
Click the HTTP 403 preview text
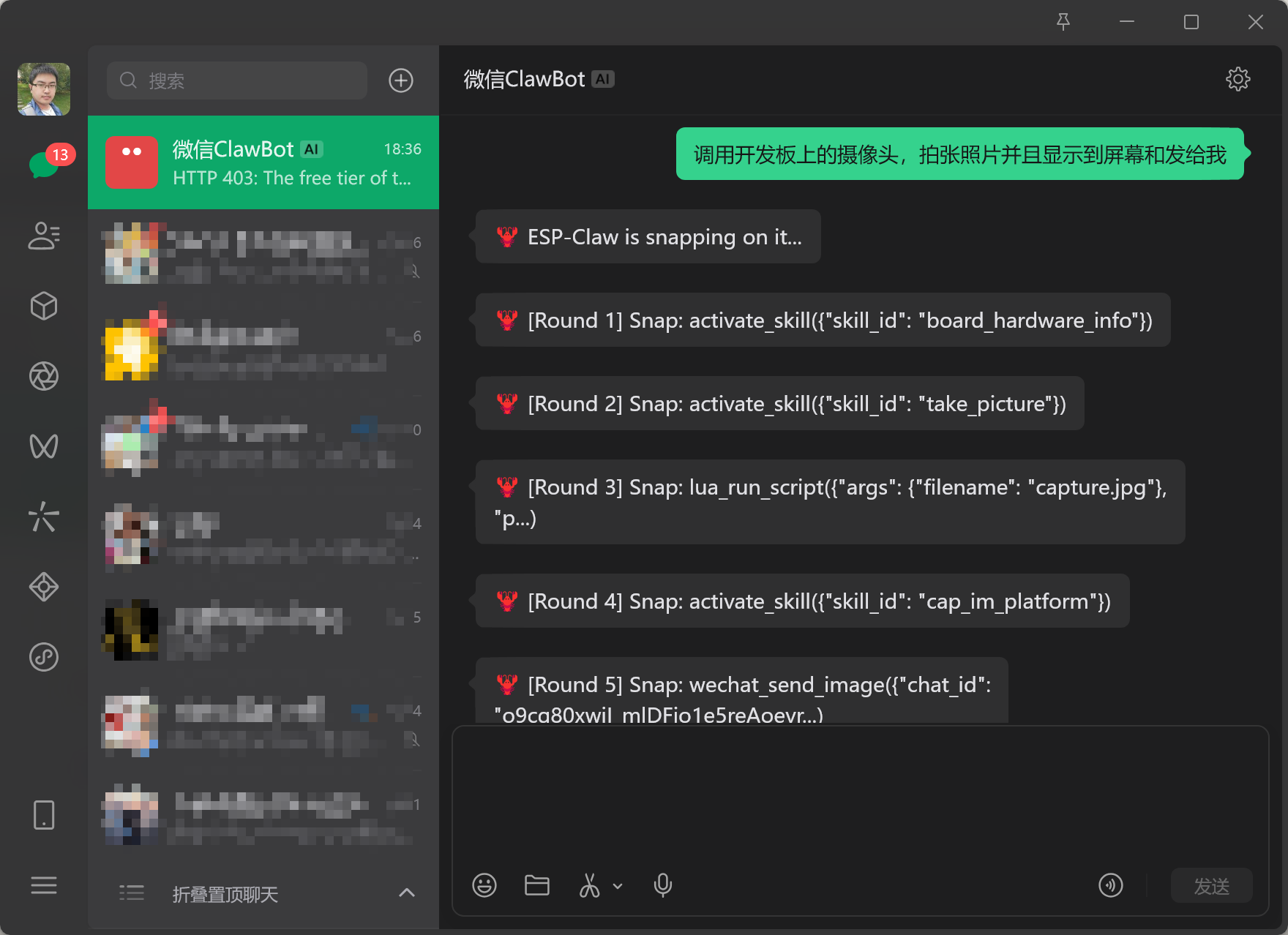coord(291,179)
